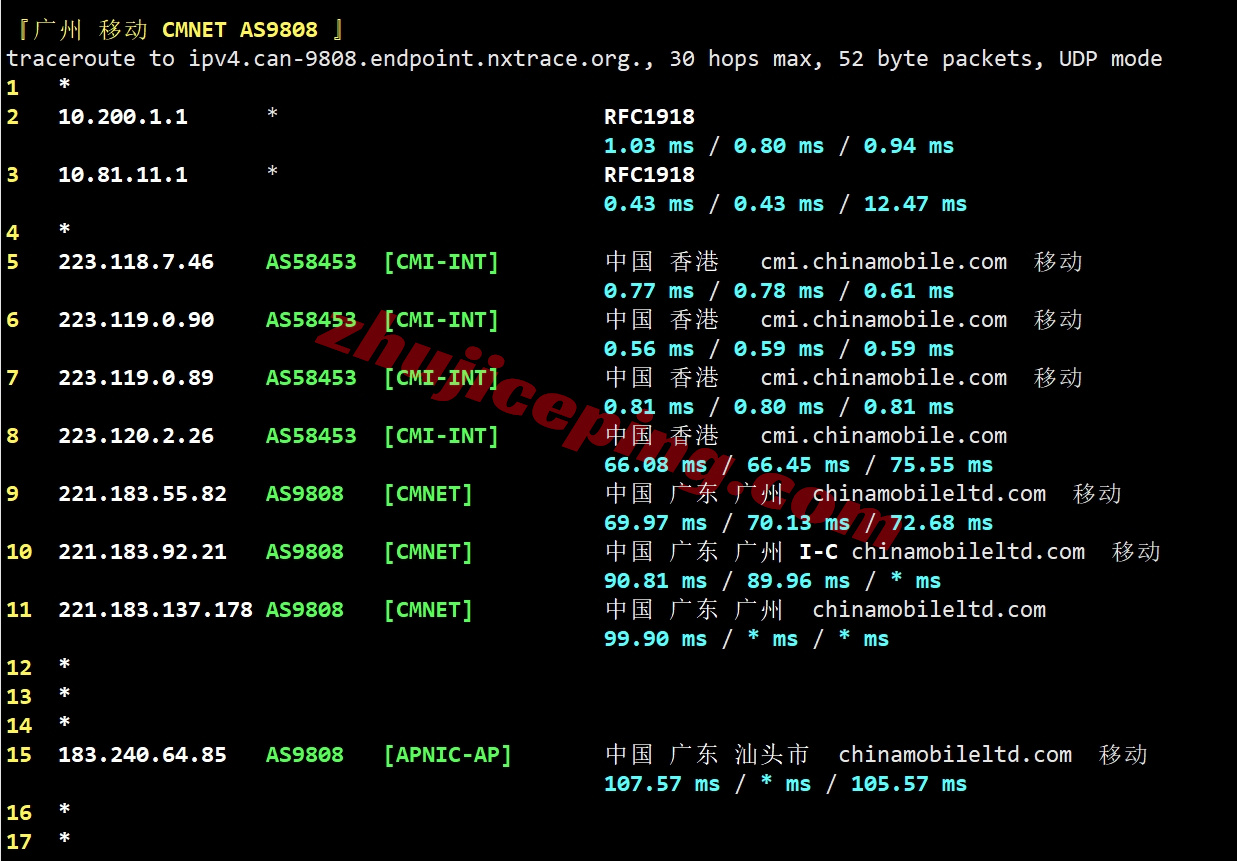Image resolution: width=1237 pixels, height=861 pixels.
Task: Select 'UDP mode' in traceroute header
Action: (x=1111, y=59)
